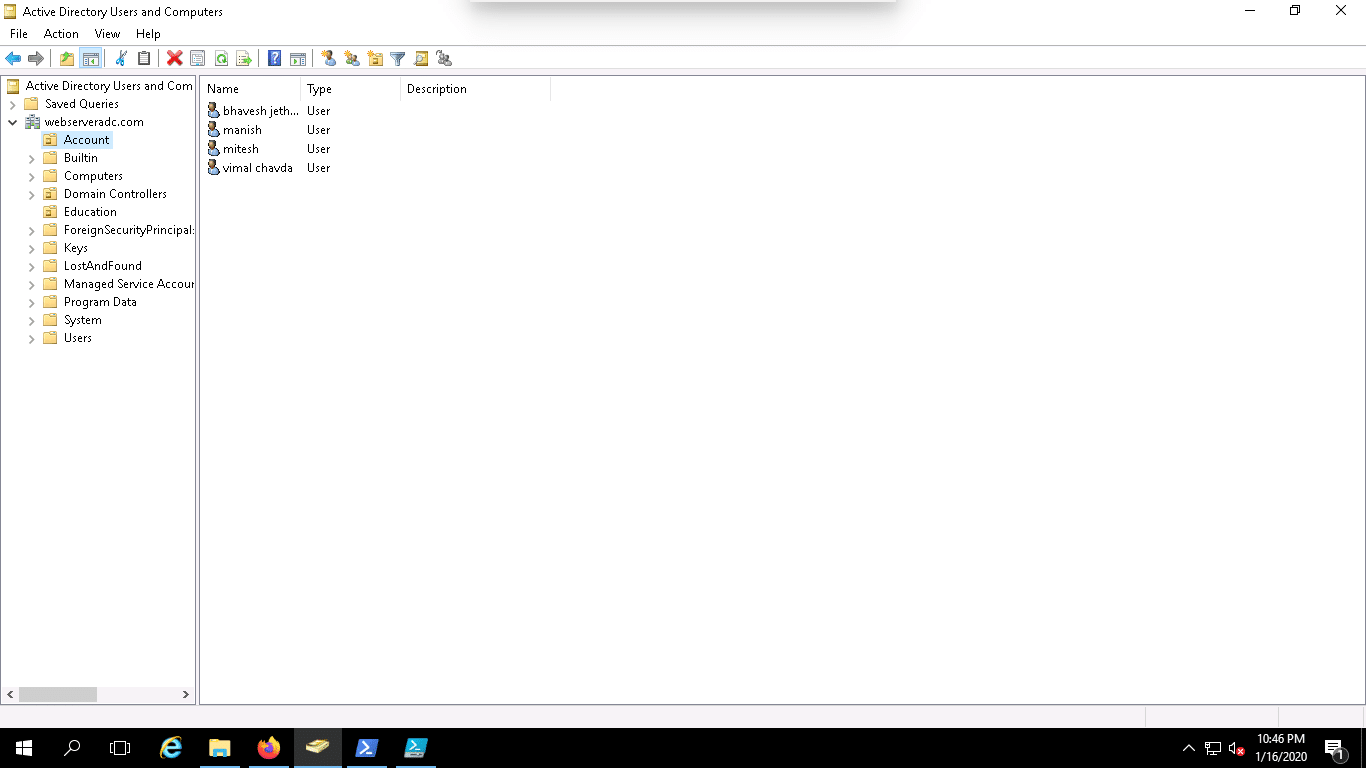The width and height of the screenshot is (1366, 768).
Task: Click the Back arrow in toolbar
Action: click(x=13, y=59)
